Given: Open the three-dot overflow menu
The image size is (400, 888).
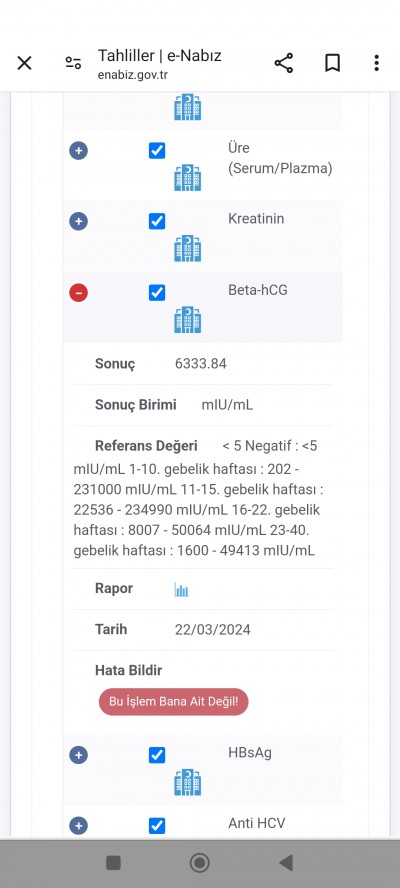Looking at the screenshot, I should click(376, 63).
